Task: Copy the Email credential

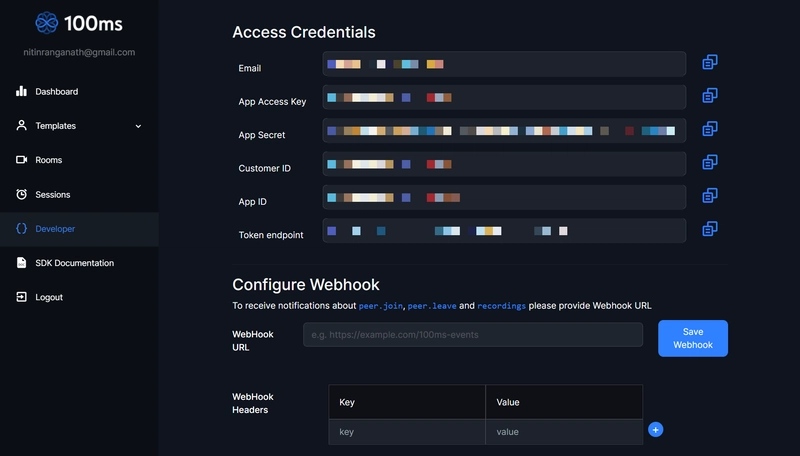Action: (x=710, y=62)
